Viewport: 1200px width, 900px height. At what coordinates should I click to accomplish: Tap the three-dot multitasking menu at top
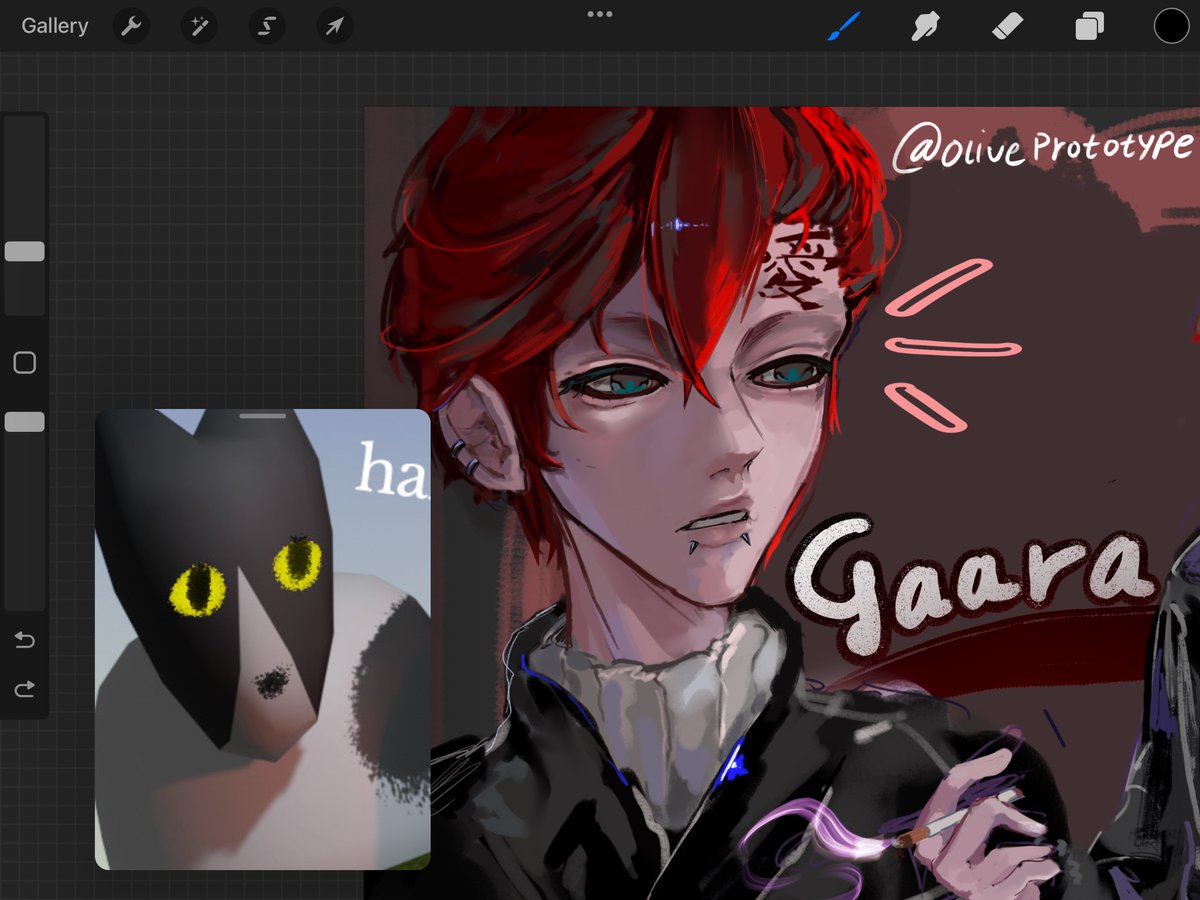(x=600, y=14)
